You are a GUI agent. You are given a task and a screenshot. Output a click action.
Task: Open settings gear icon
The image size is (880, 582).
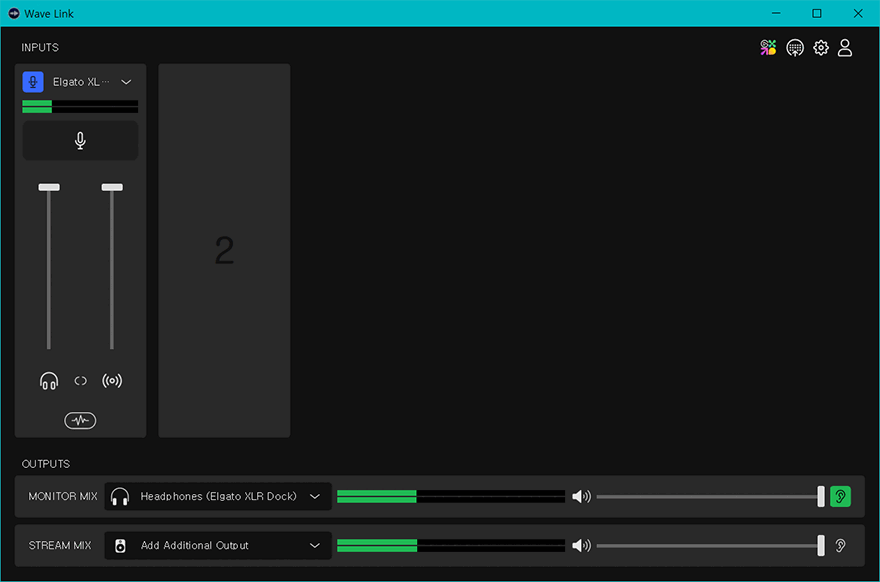[x=821, y=48]
